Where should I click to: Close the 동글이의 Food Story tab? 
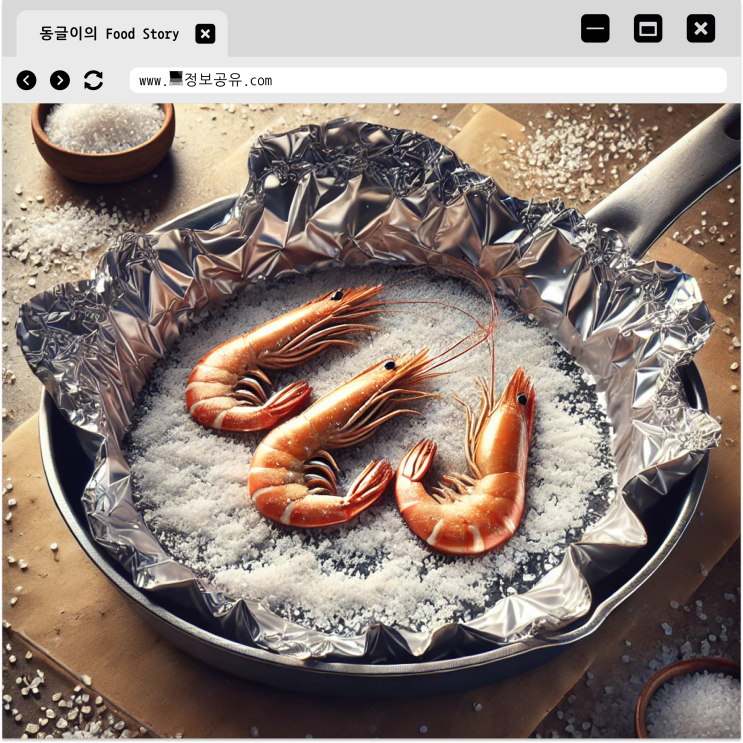tap(205, 34)
